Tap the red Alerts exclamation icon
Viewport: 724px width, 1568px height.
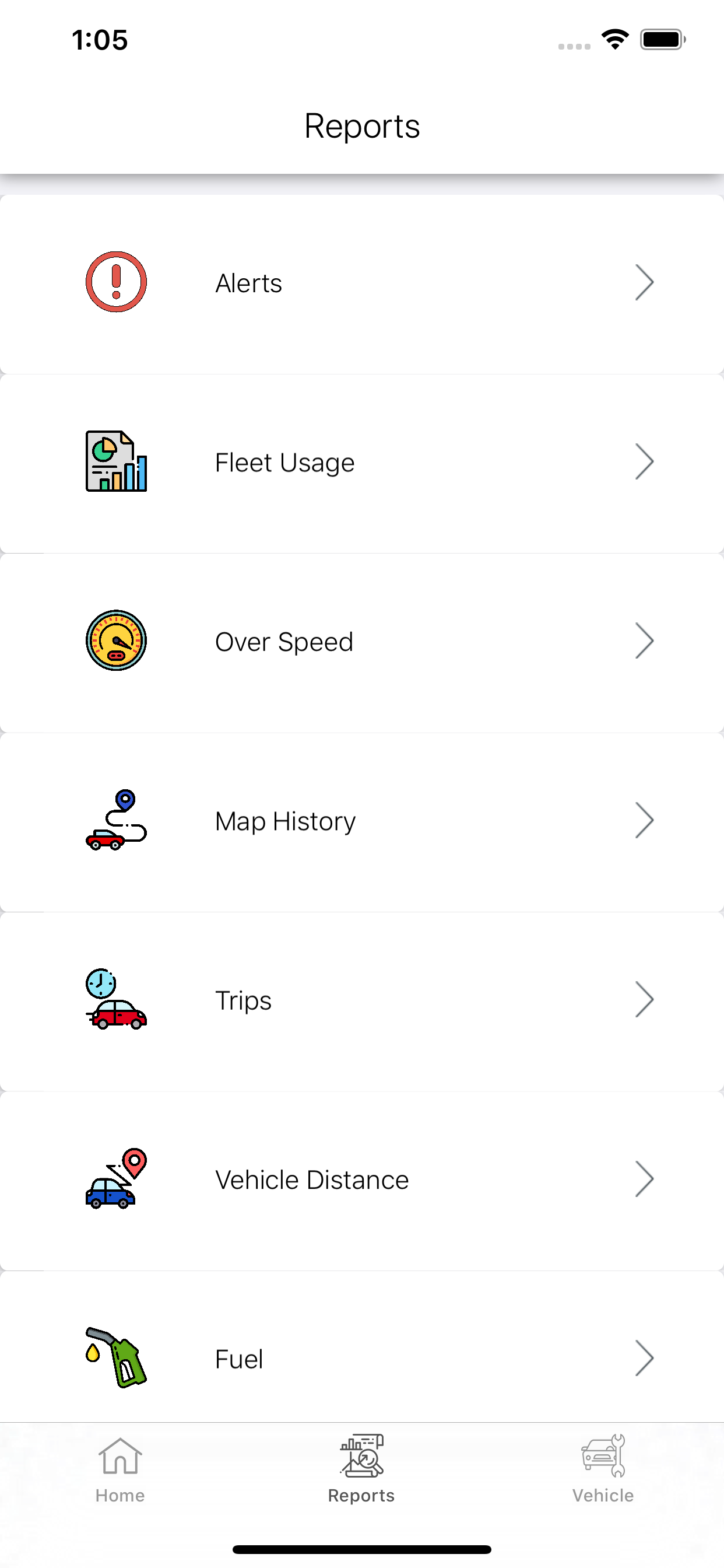(116, 282)
